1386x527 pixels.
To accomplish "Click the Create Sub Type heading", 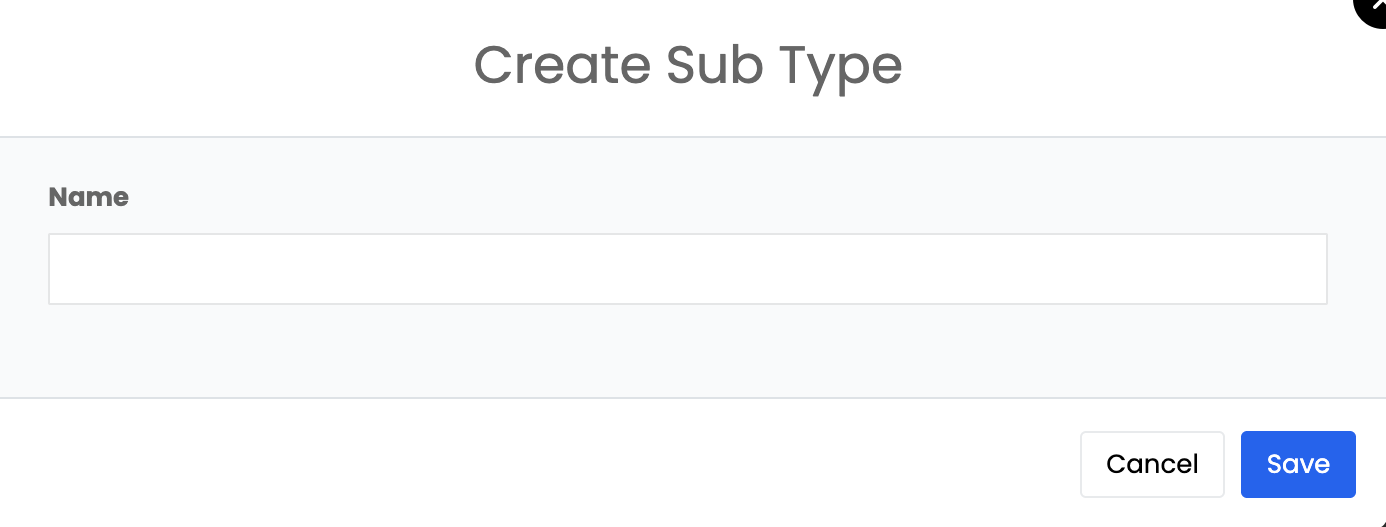I will tap(687, 65).
